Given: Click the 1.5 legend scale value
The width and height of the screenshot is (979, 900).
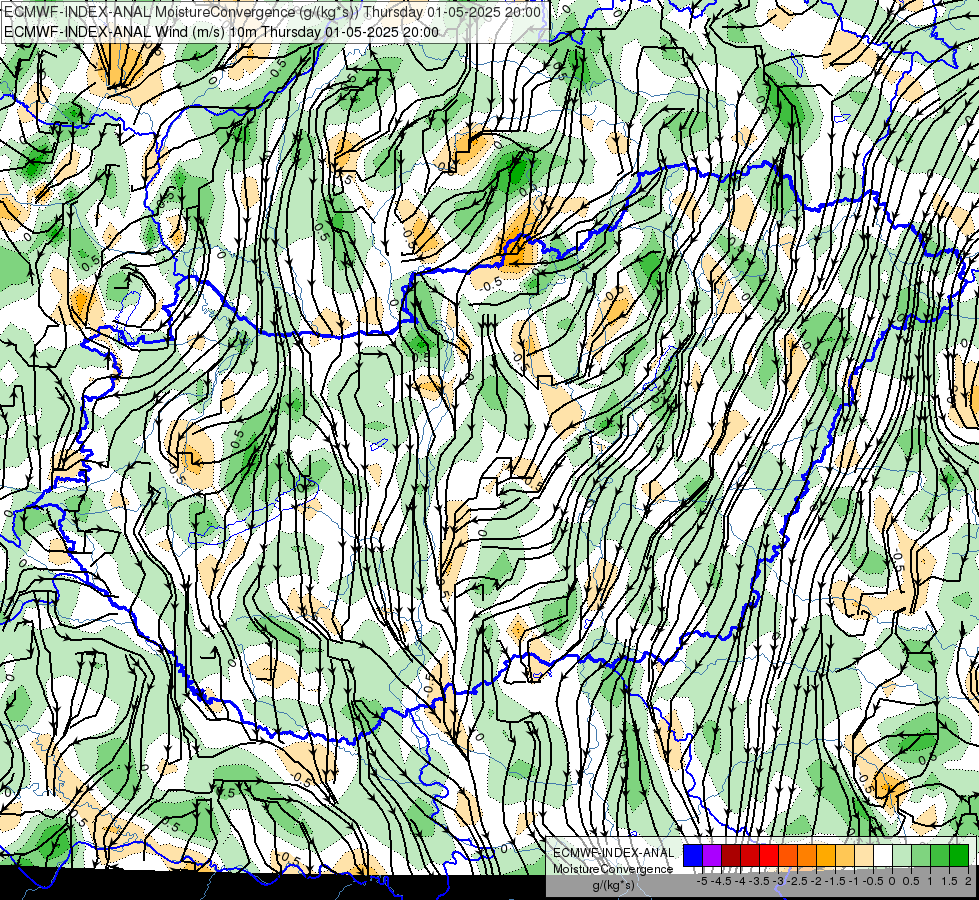Looking at the screenshot, I should point(950,881).
